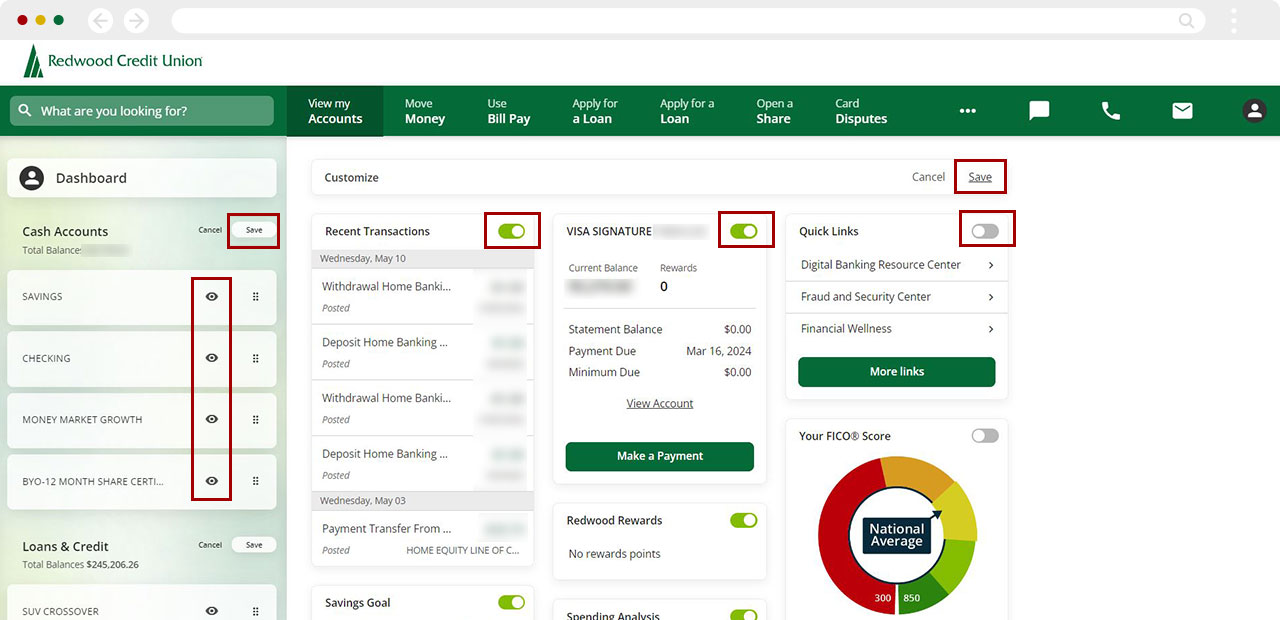Click the Redwood Credit Union logo

tap(113, 61)
